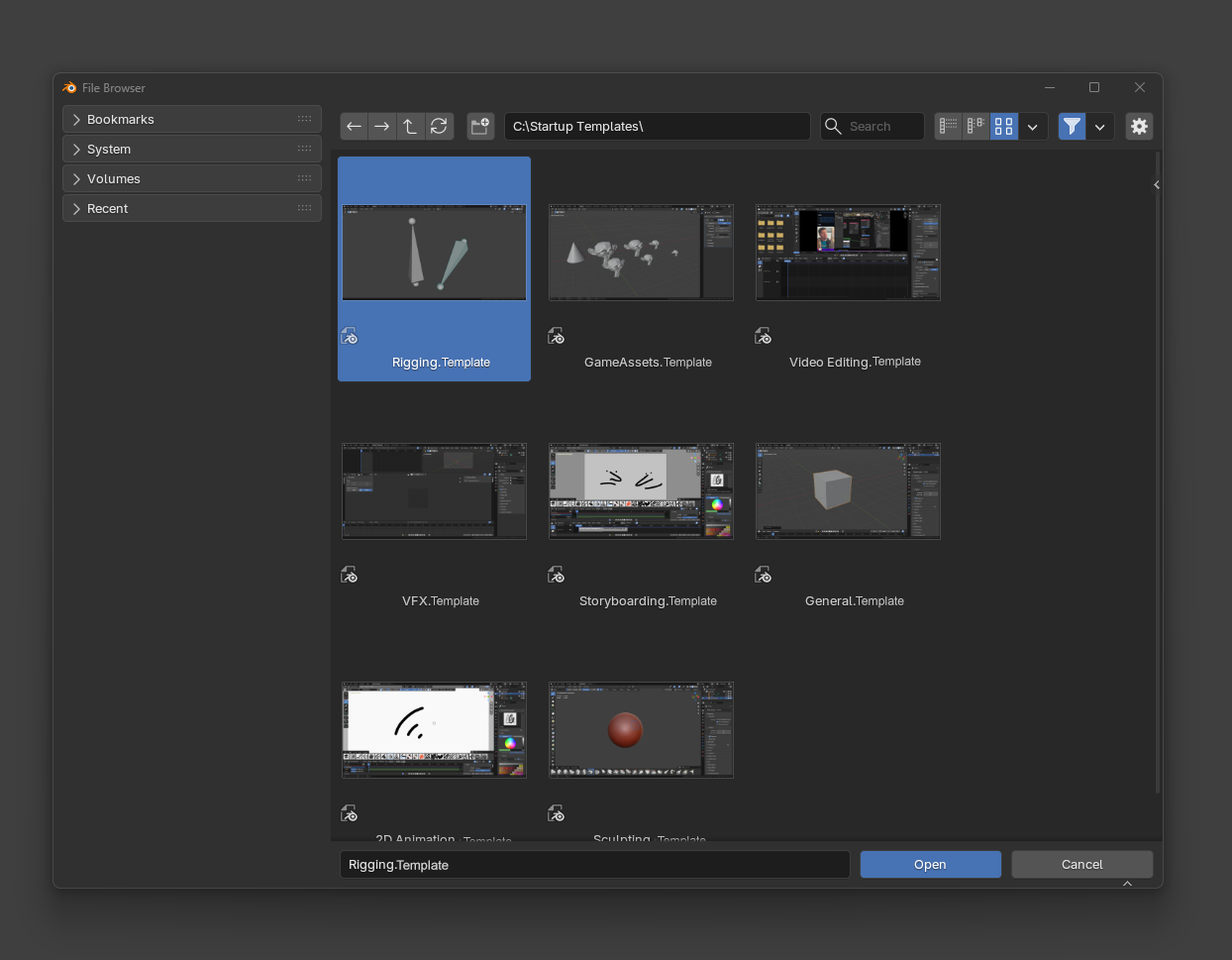1232x960 pixels.
Task: Open filter settings dropdown arrow
Action: point(1100,126)
